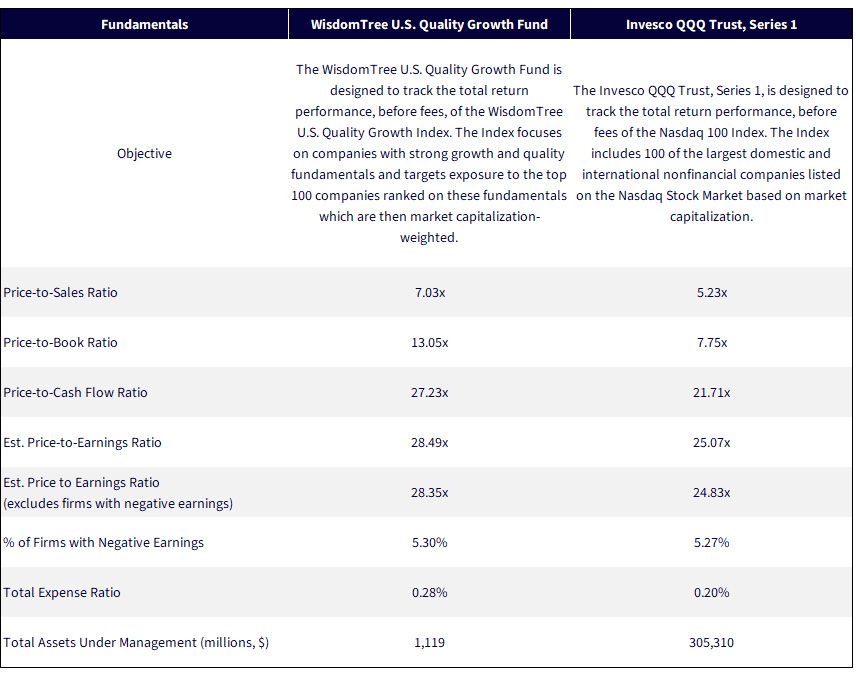Select the Invesco QQQ objective description text
Screen dimensions: 856x676
711,153
